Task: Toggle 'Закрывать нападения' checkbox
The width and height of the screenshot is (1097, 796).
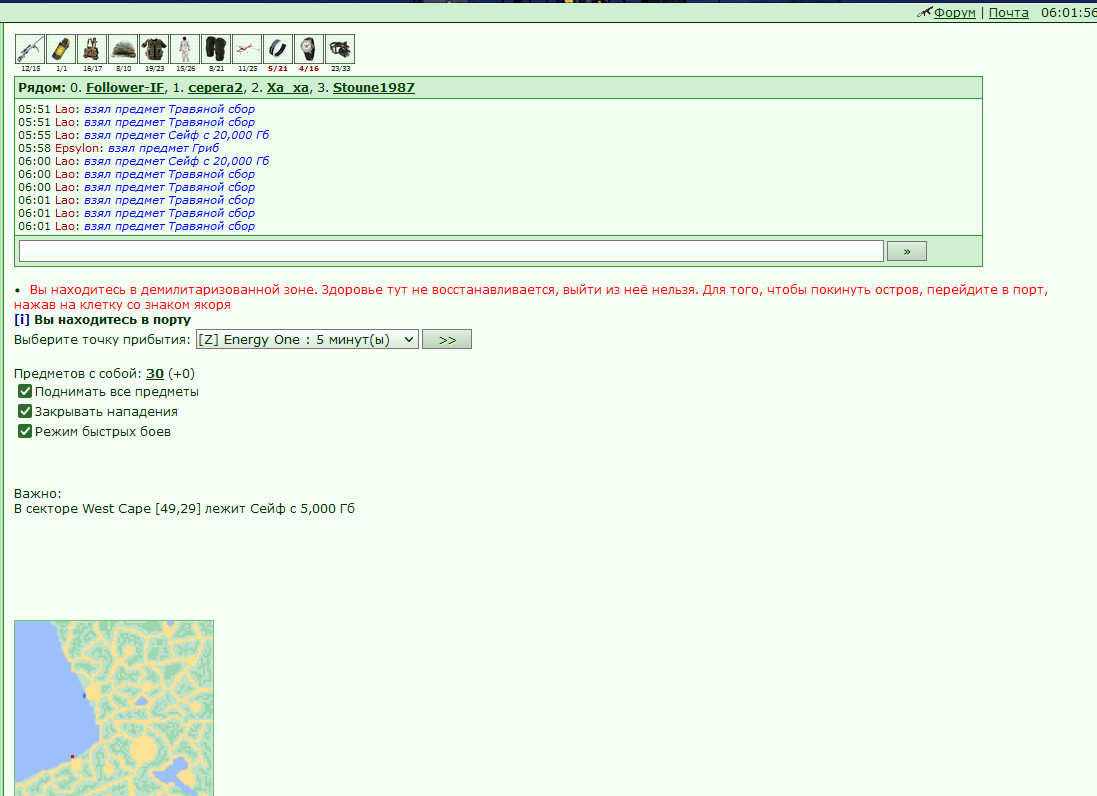Action: (x=25, y=411)
